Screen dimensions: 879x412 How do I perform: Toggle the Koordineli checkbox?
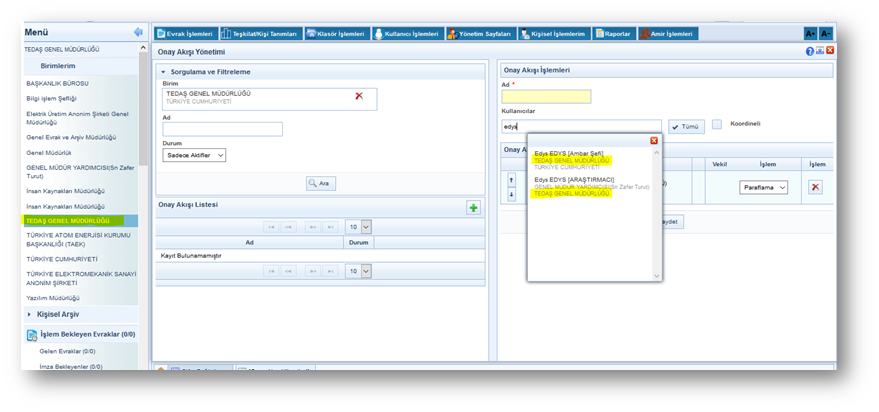[717, 124]
